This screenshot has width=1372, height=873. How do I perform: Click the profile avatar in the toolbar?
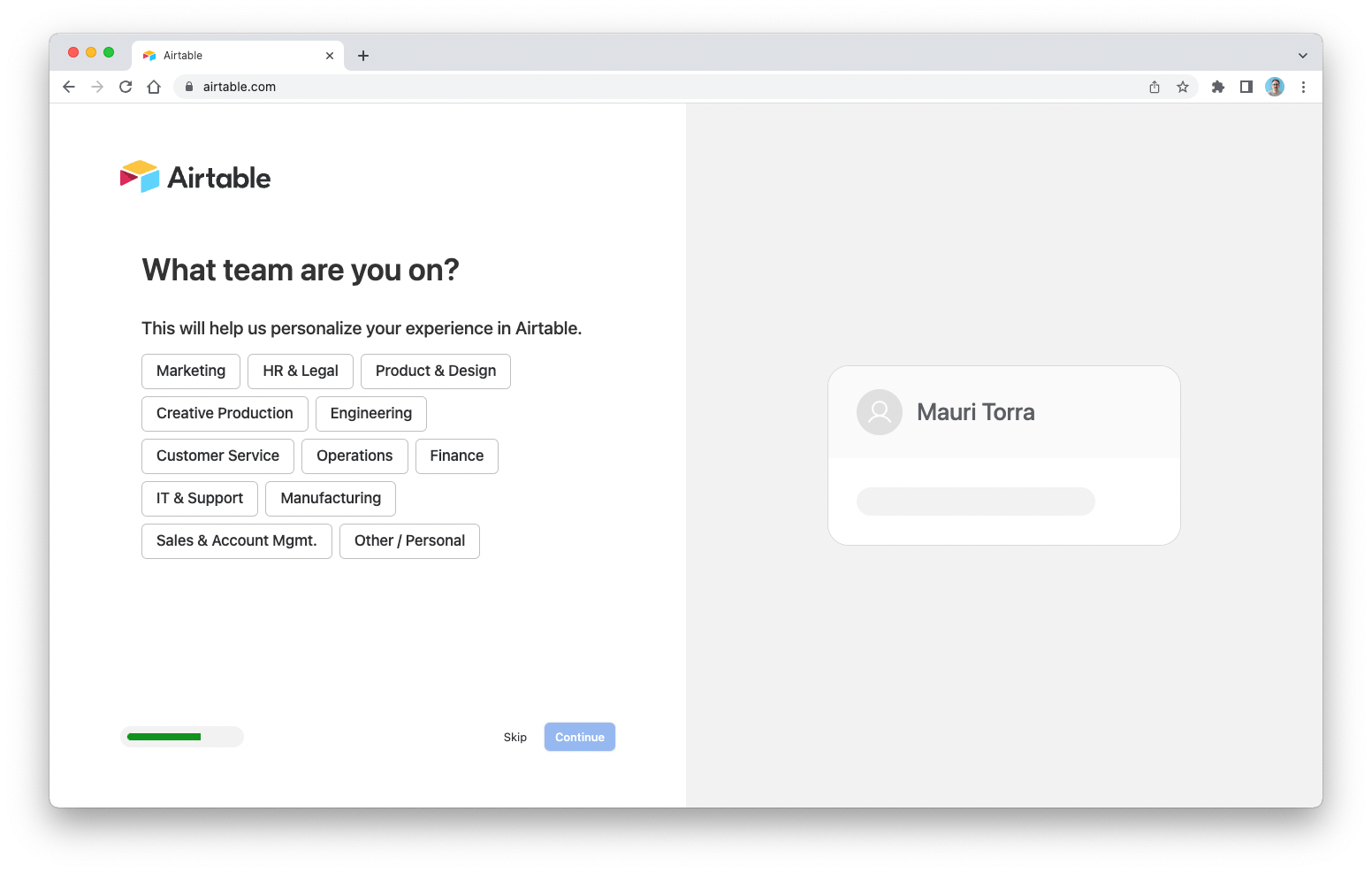click(1274, 87)
